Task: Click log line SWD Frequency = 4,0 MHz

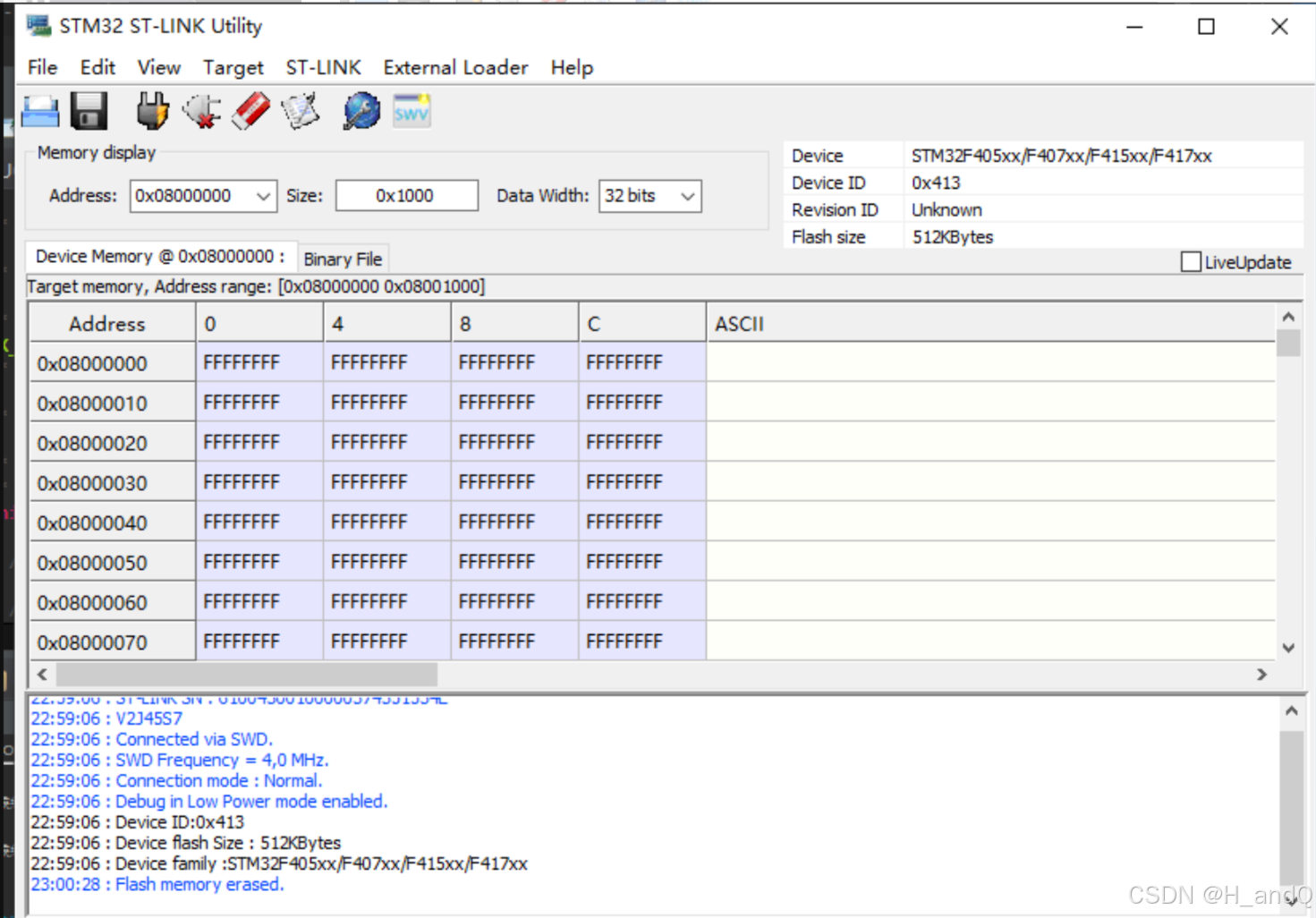Action: coord(180,760)
